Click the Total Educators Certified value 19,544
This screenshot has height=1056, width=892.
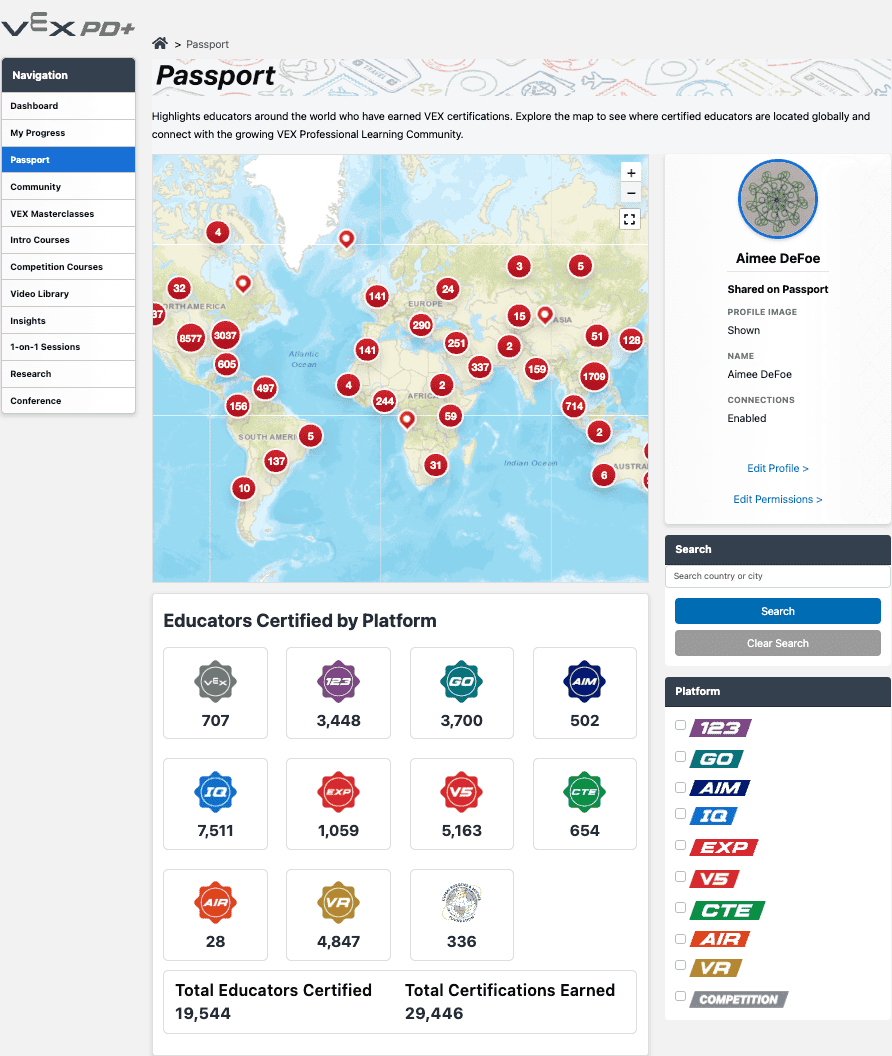point(203,1013)
